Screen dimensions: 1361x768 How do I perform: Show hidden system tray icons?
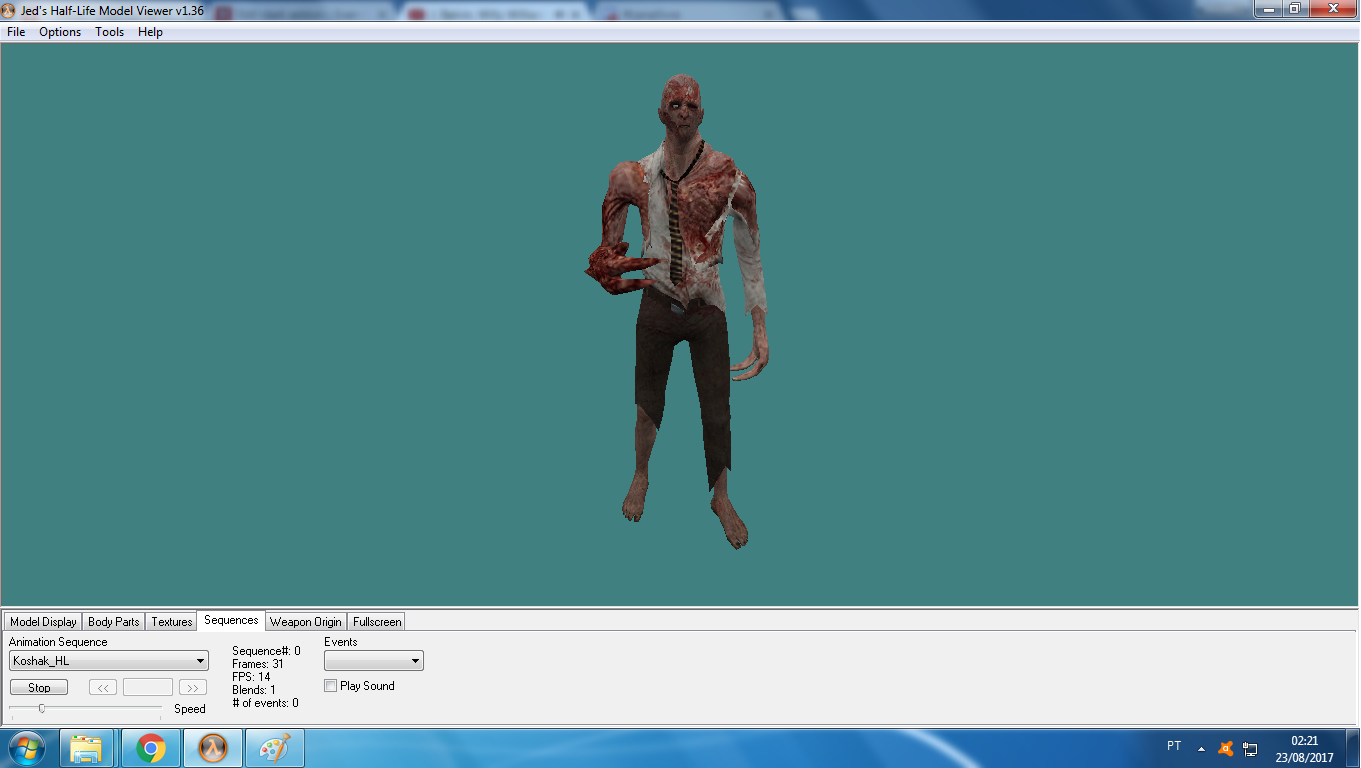point(1201,748)
